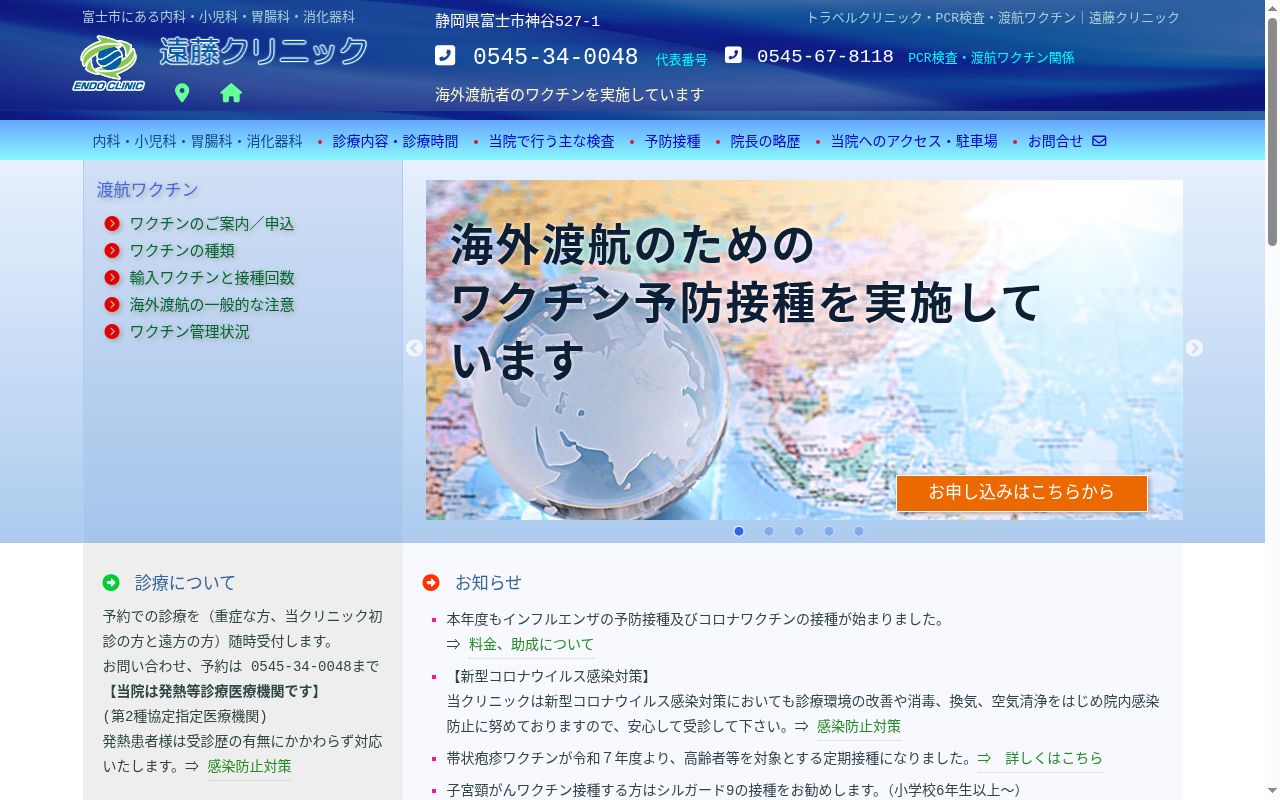The width and height of the screenshot is (1280, 800).
Task: Select the fourth carousel dot
Action: pos(829,531)
